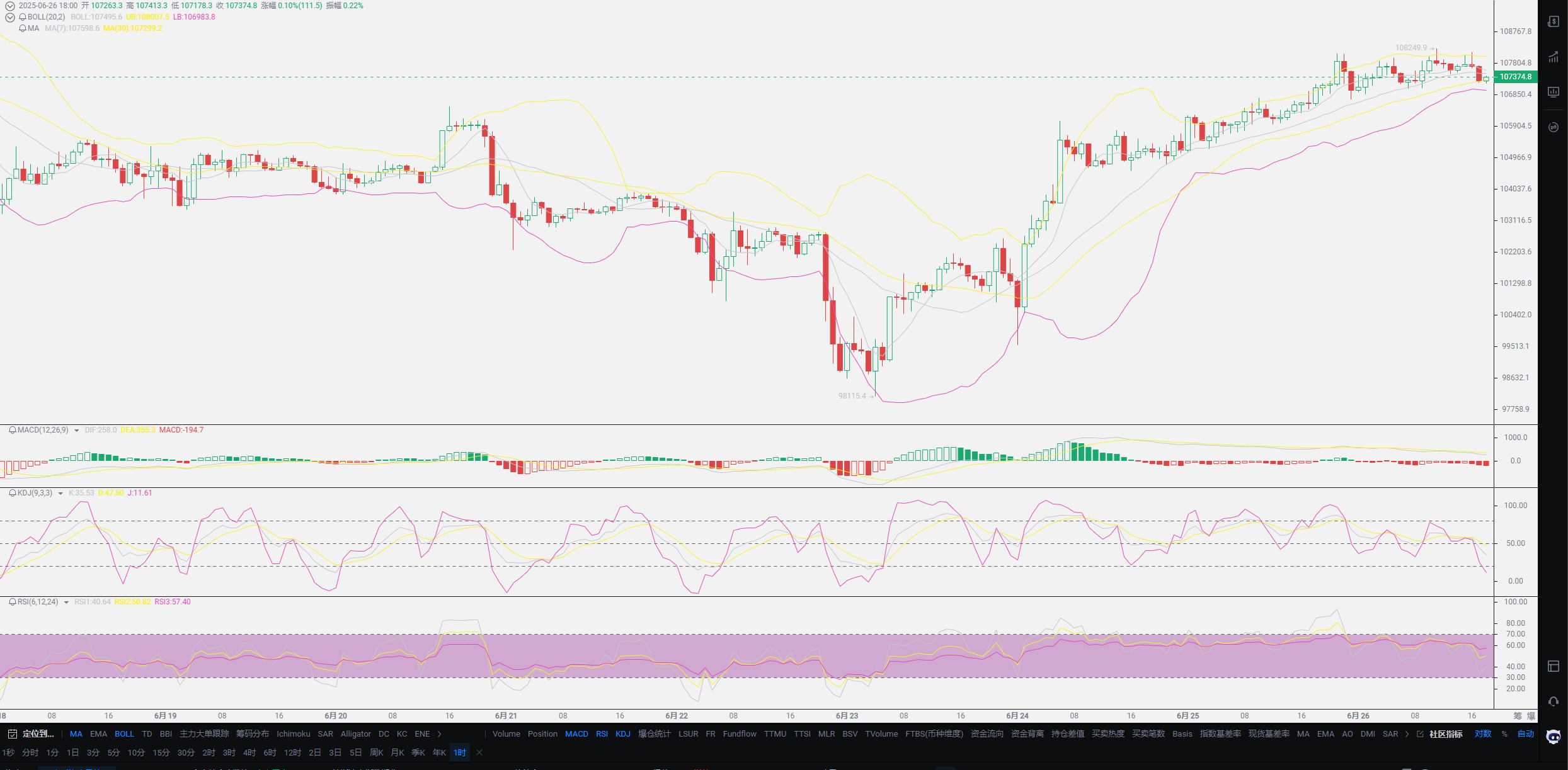Switch to the 15分 timeframe
The width and height of the screenshot is (1568, 770).
[161, 752]
